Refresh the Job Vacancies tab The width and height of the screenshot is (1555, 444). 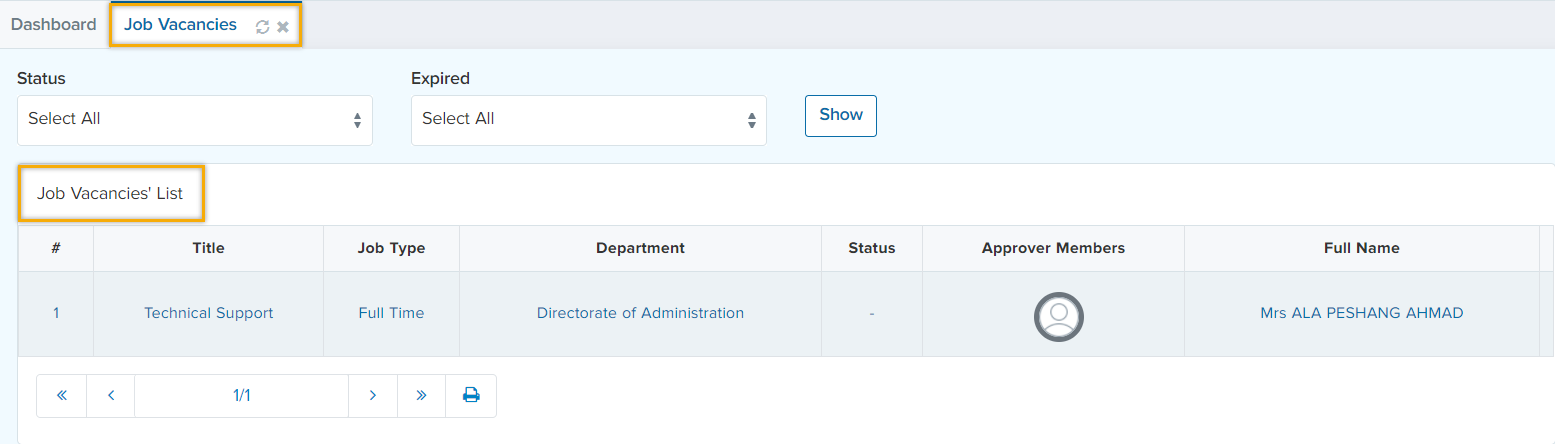(x=262, y=27)
